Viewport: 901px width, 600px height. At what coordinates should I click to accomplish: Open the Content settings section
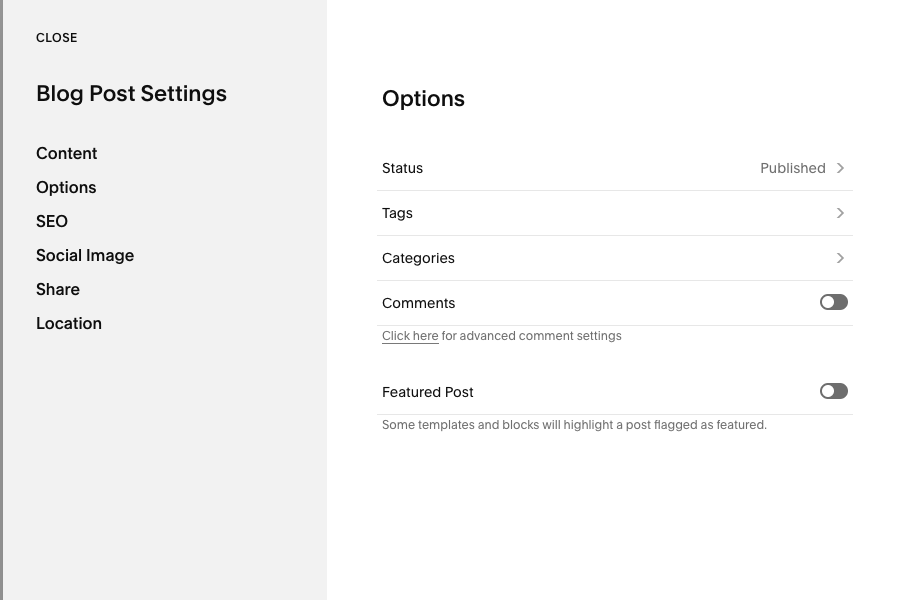(66, 153)
